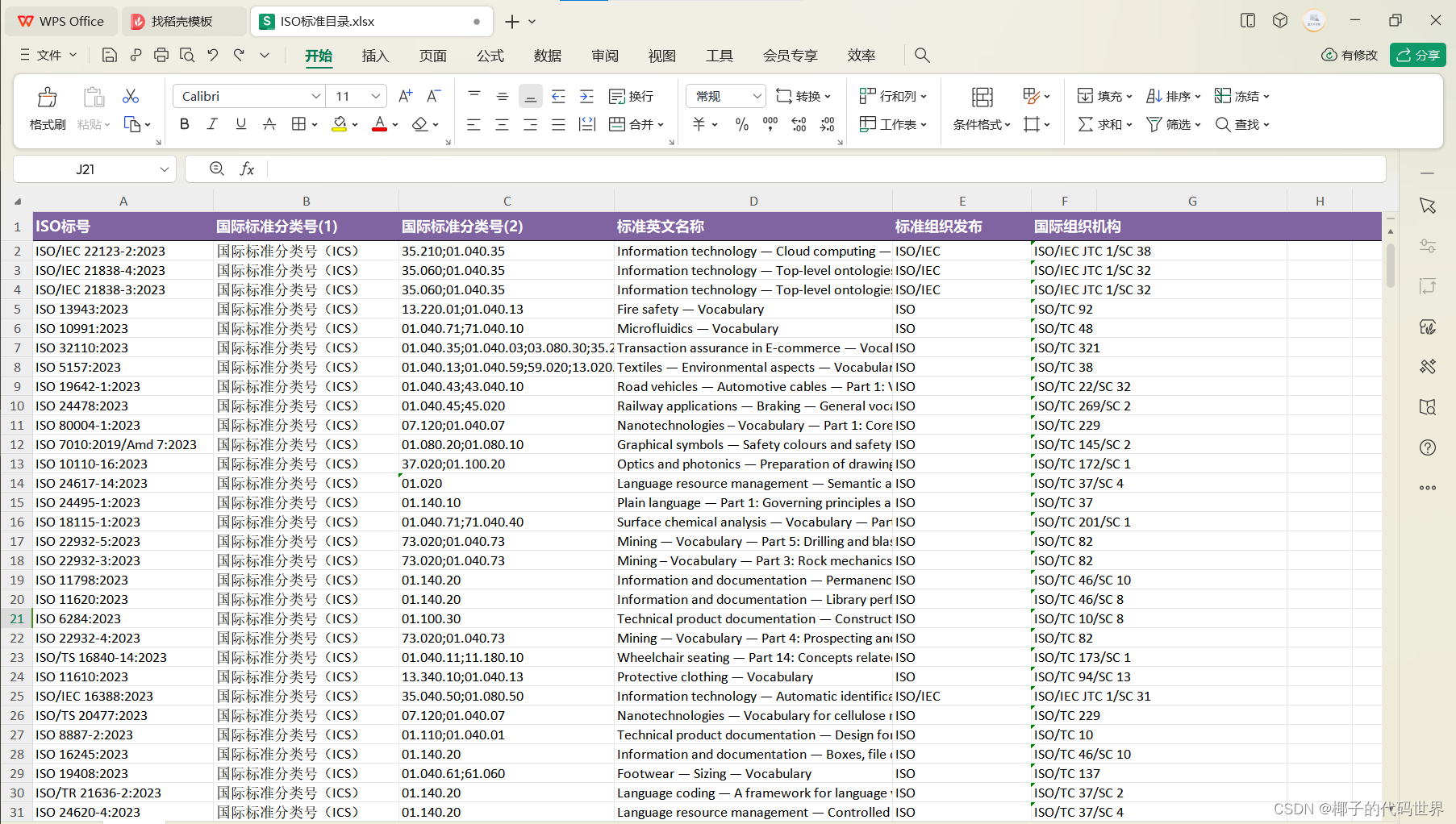
Task: Open the font name Calibri dropdown
Action: pyautogui.click(x=315, y=96)
